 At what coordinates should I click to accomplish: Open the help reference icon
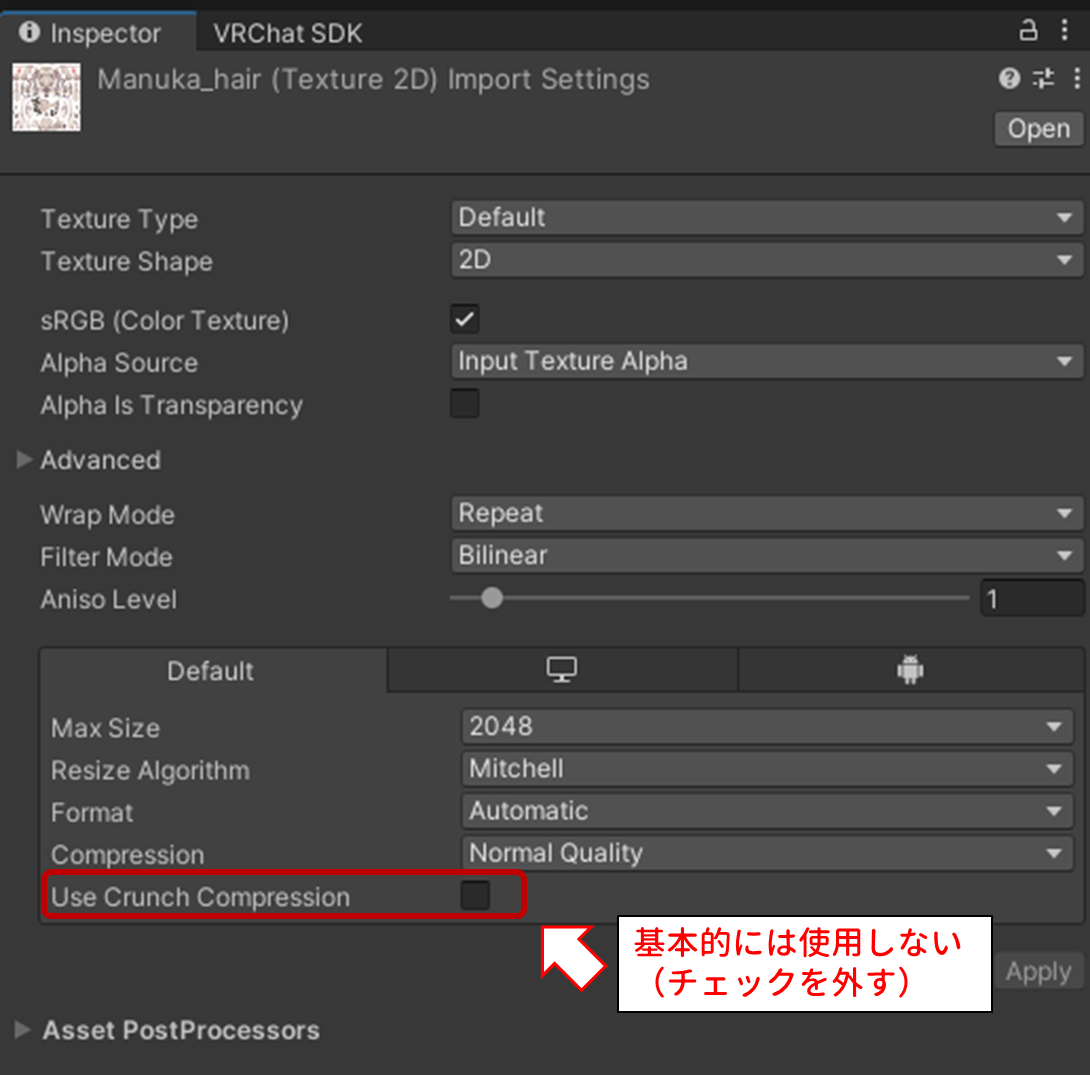click(x=1009, y=79)
